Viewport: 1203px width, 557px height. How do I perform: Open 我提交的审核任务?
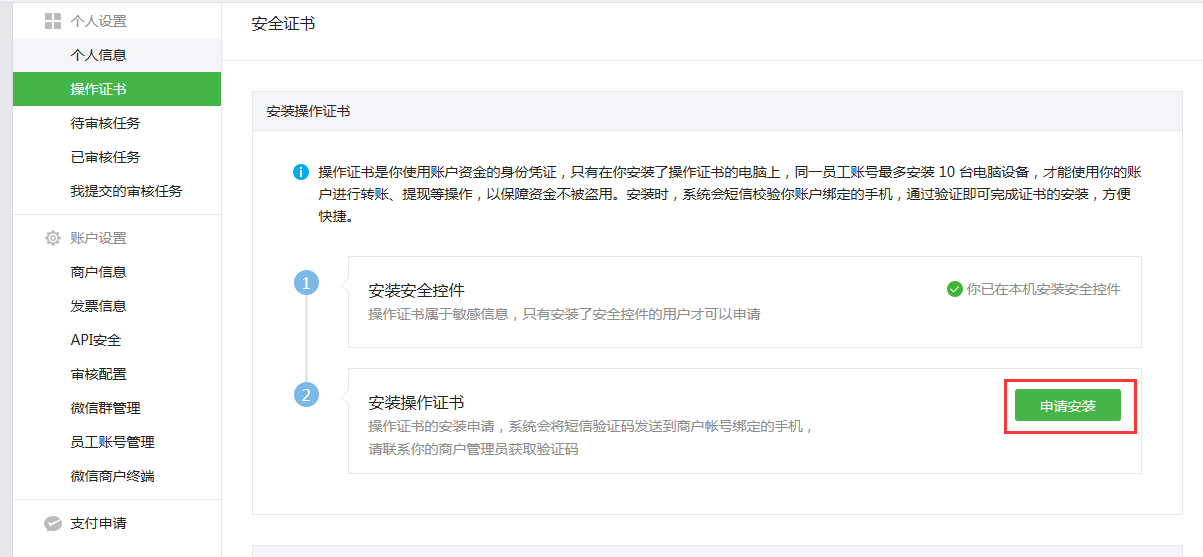coord(126,191)
